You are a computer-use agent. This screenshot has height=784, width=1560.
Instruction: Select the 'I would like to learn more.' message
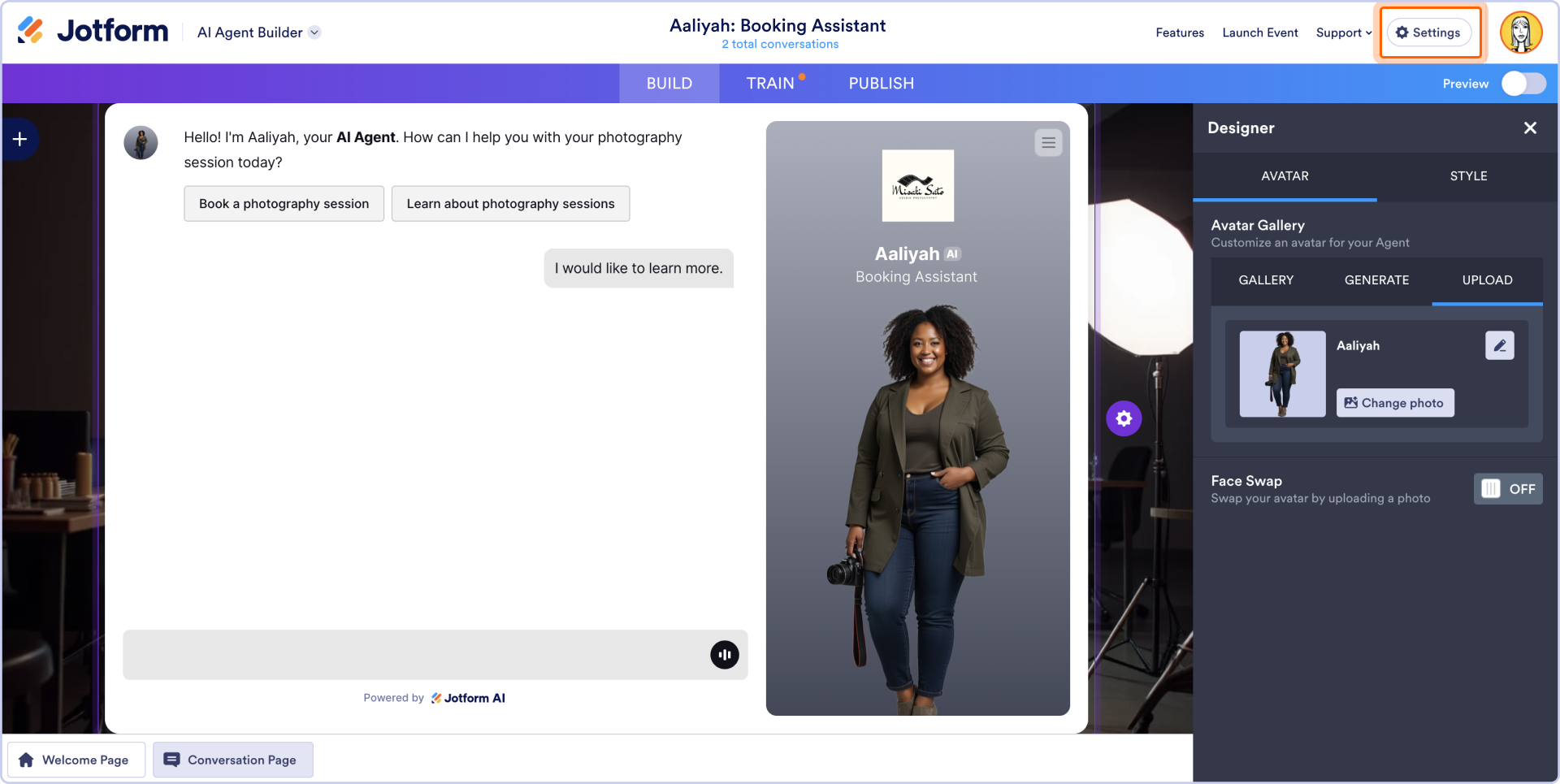pos(639,268)
